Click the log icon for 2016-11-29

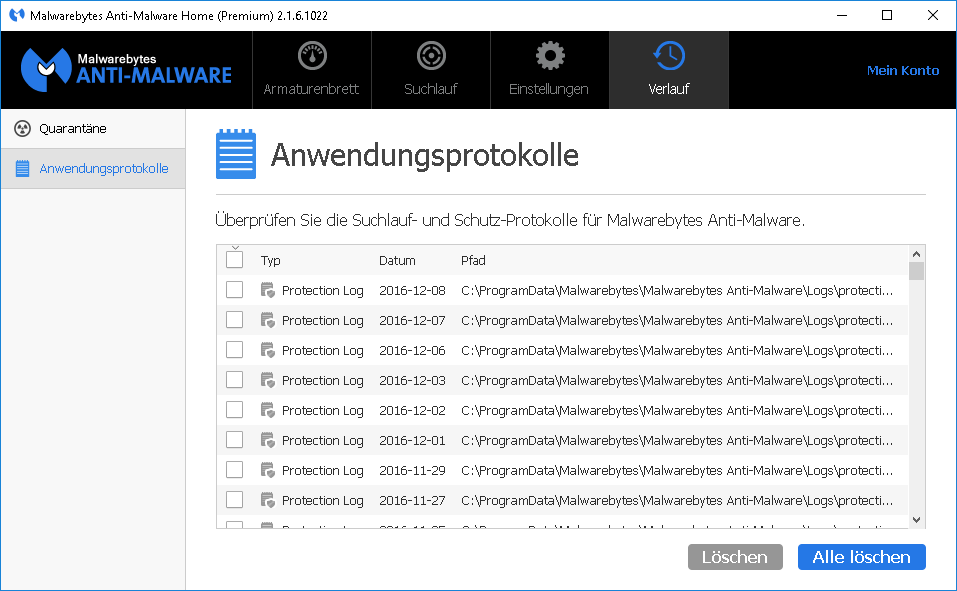point(268,470)
